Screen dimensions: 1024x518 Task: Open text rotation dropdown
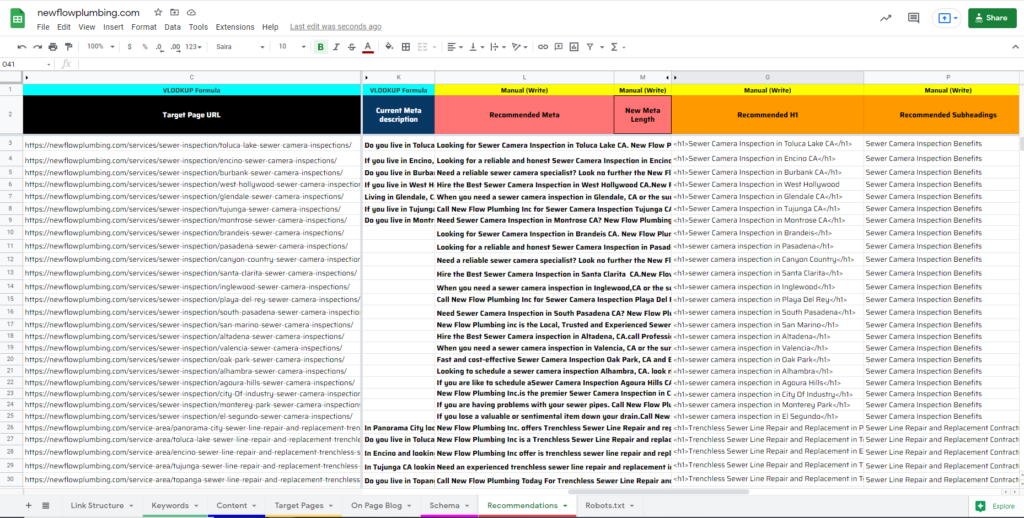point(519,47)
